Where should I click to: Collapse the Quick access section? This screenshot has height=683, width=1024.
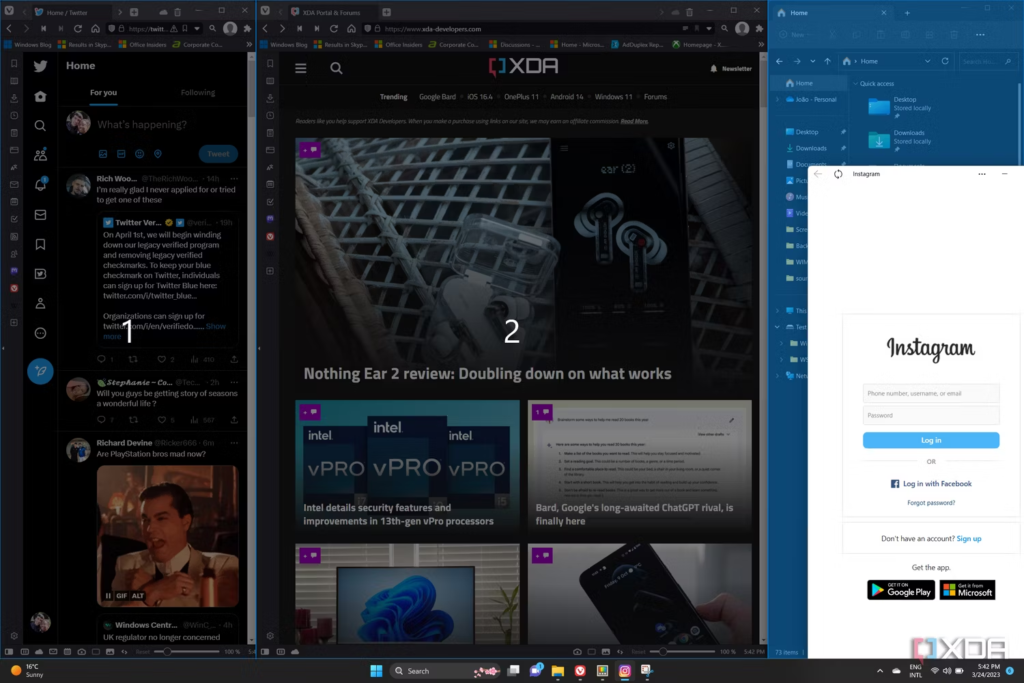click(x=855, y=84)
